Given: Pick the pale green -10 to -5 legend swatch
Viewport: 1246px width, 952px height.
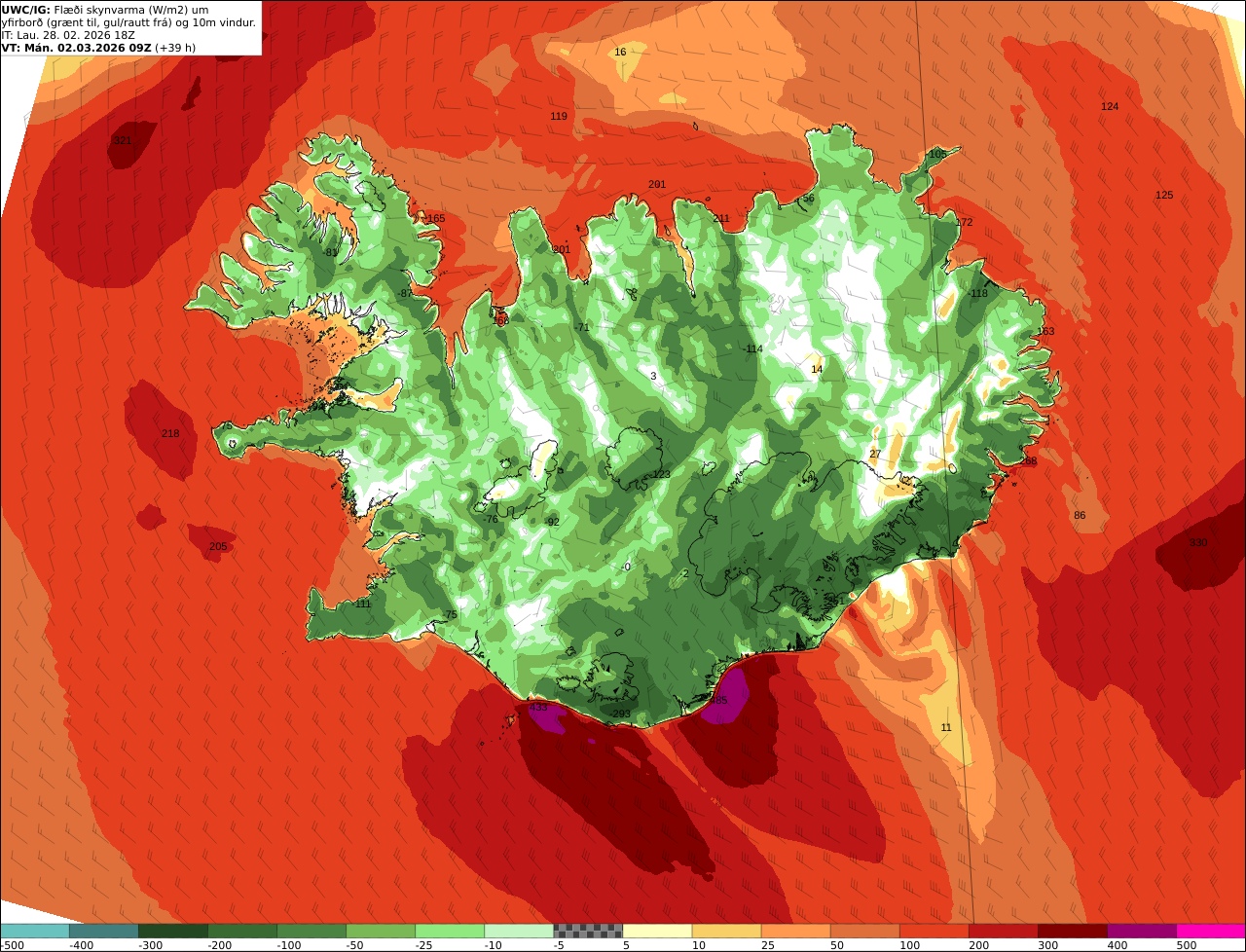Looking at the screenshot, I should tap(519, 931).
